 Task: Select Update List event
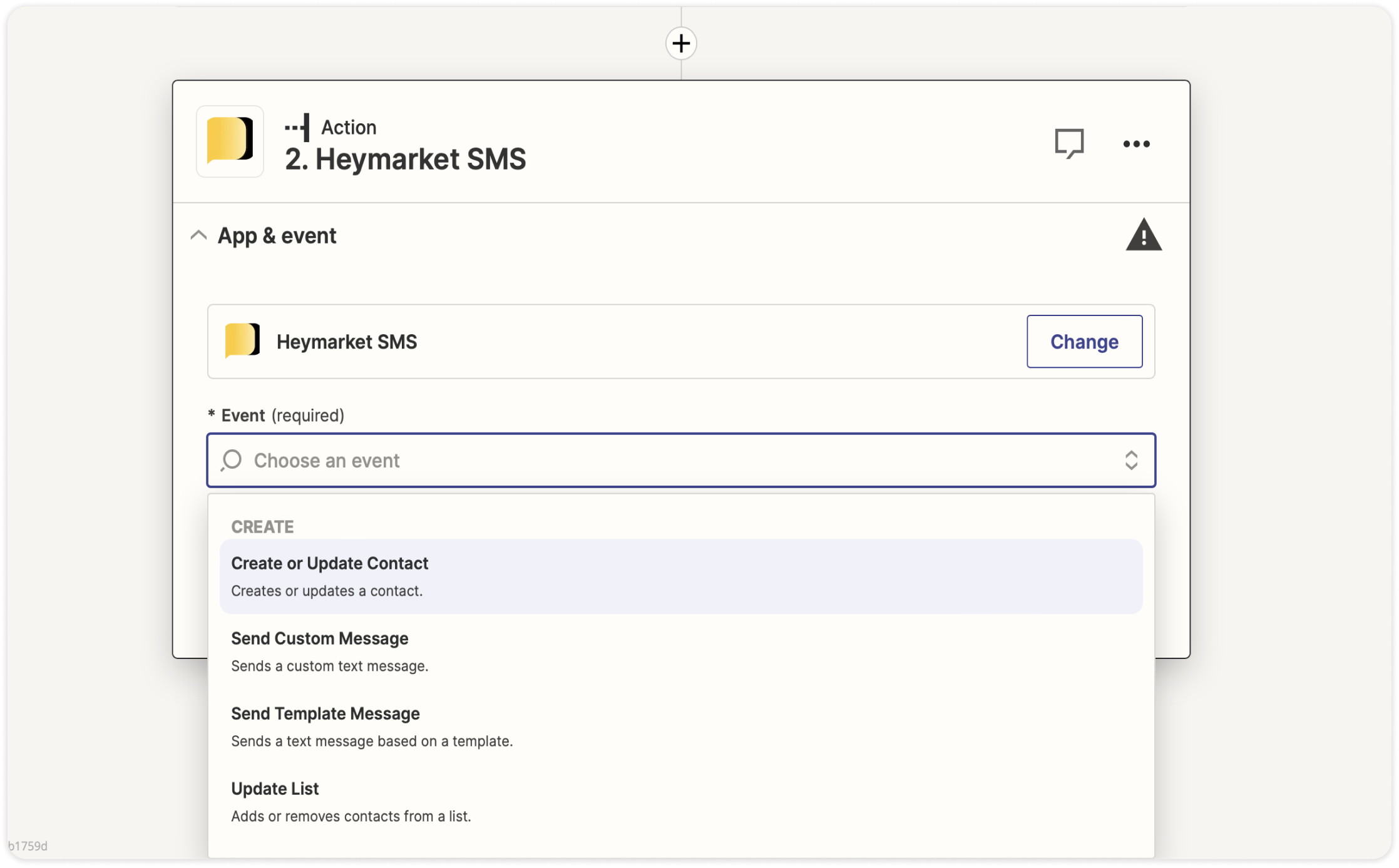pyautogui.click(x=681, y=802)
